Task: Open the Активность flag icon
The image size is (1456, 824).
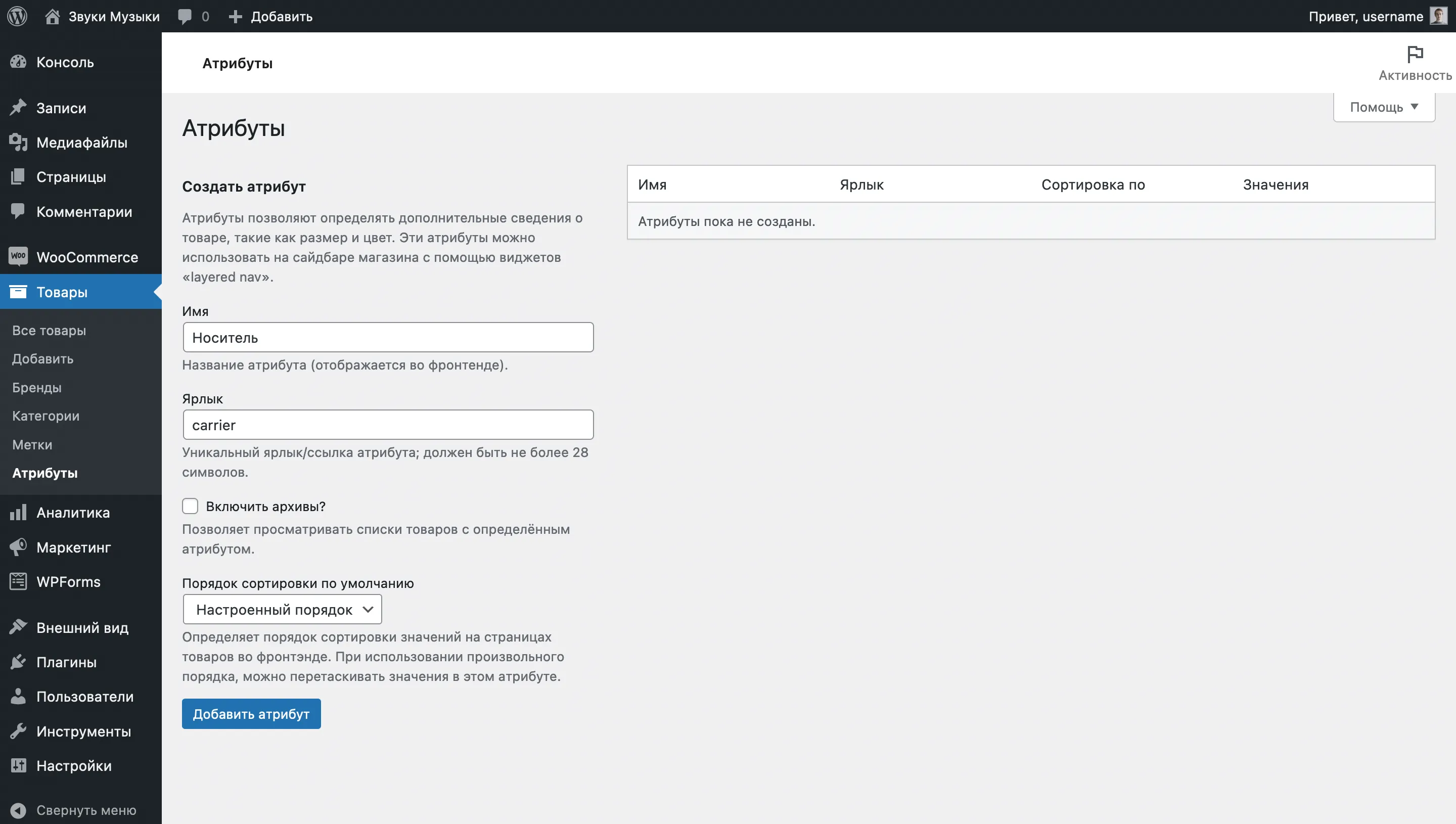Action: (1415, 54)
